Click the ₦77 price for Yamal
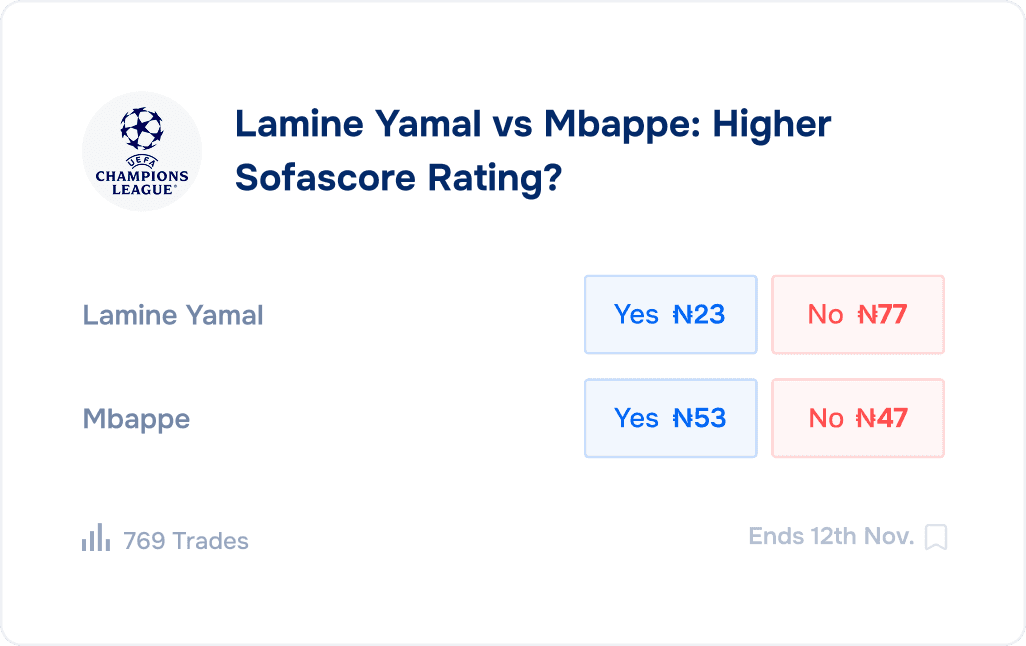1026x646 pixels. (882, 315)
